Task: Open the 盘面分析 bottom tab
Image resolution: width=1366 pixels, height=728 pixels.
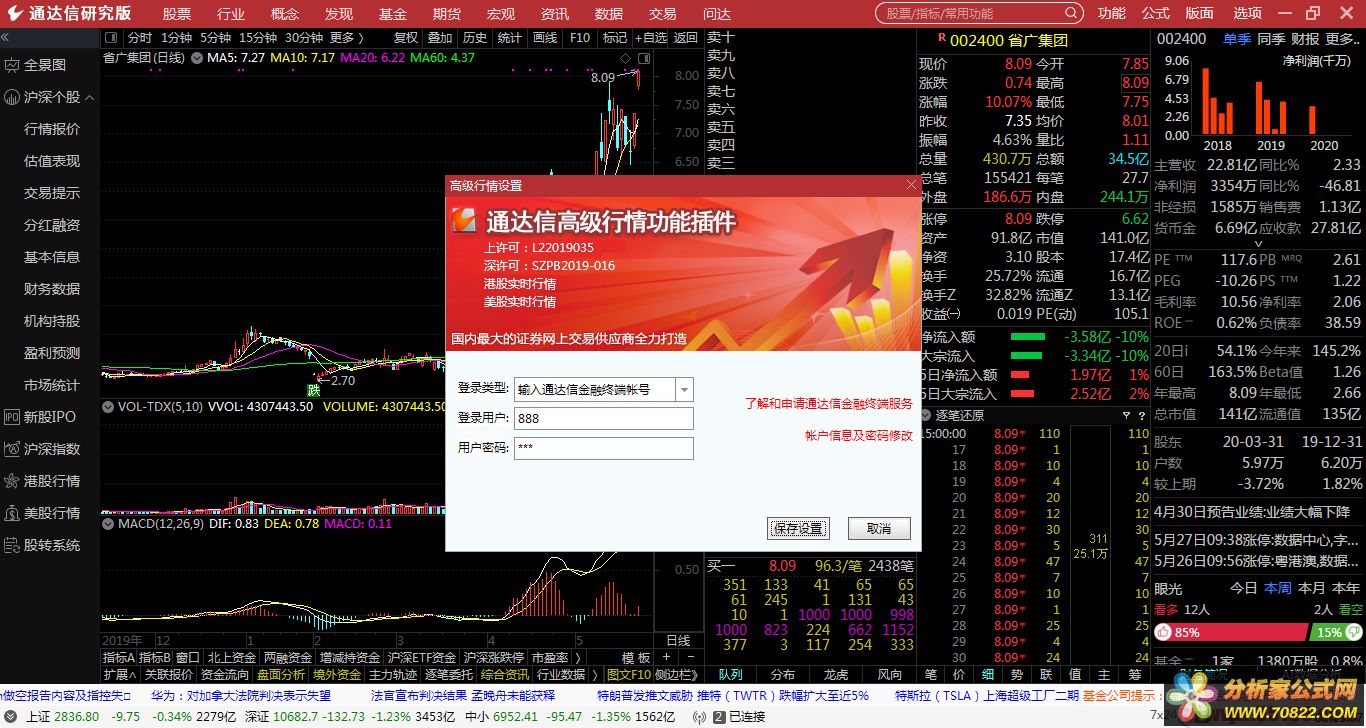Action: (281, 675)
